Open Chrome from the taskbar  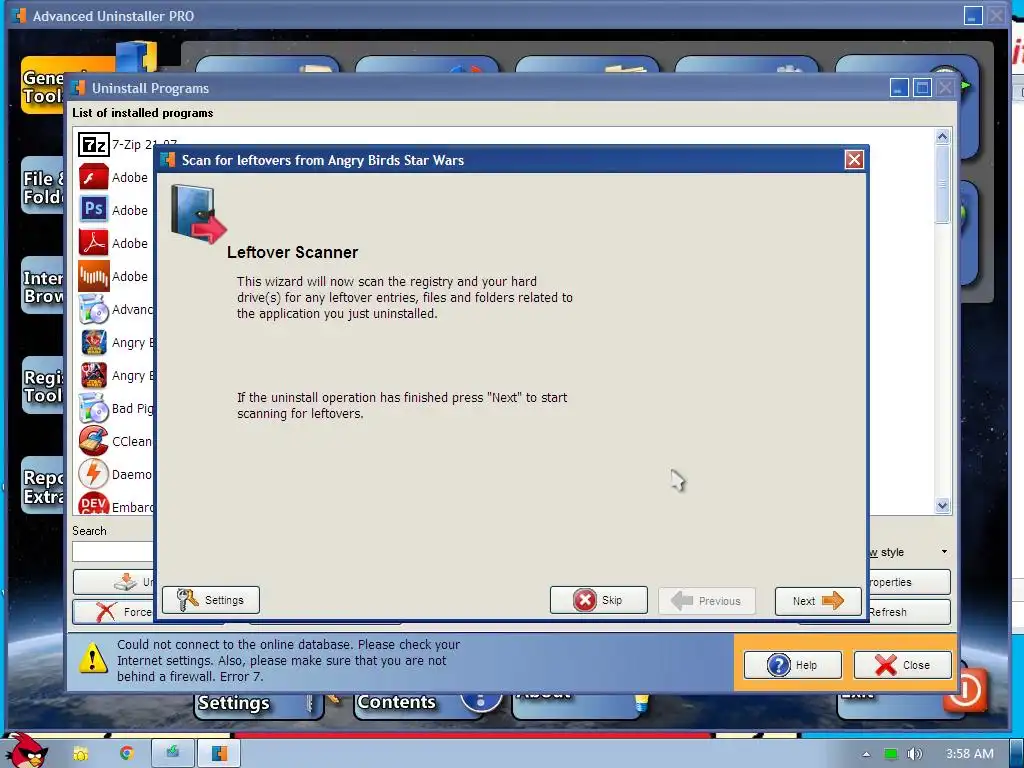click(126, 753)
